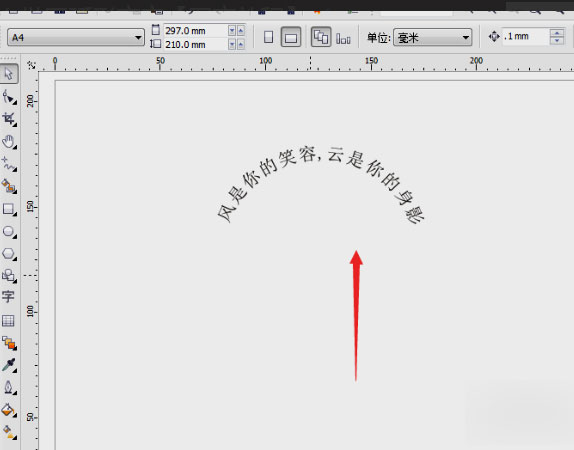
Task: Select the Smart fill tool
Action: coord(9,186)
